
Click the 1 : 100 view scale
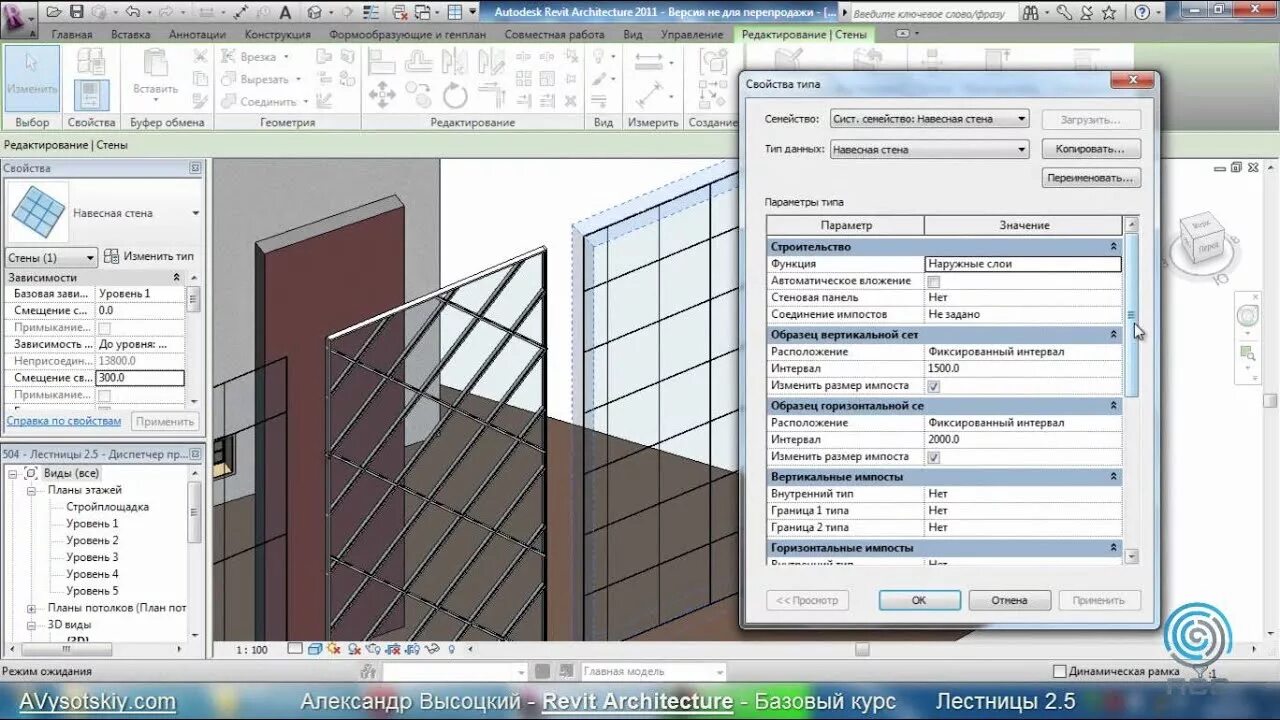[x=251, y=650]
